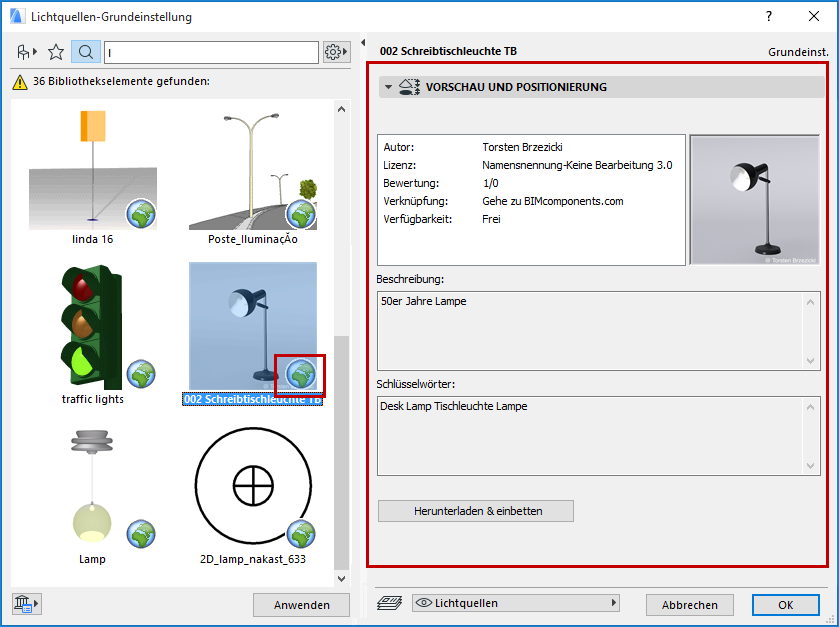
Task: Select the traffic lights thumbnail
Action: pyautogui.click(x=93, y=326)
